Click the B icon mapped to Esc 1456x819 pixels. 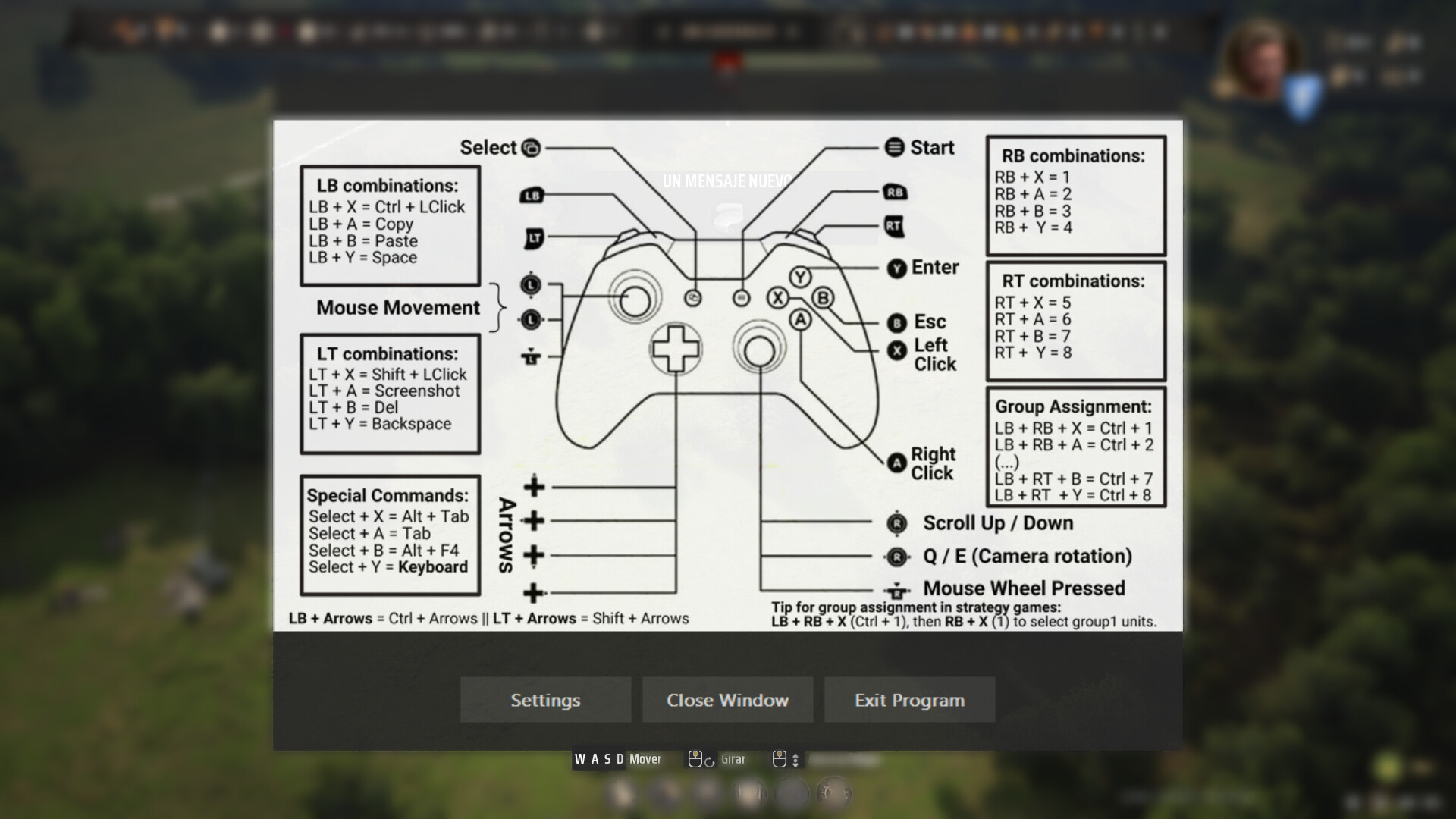pos(897,322)
